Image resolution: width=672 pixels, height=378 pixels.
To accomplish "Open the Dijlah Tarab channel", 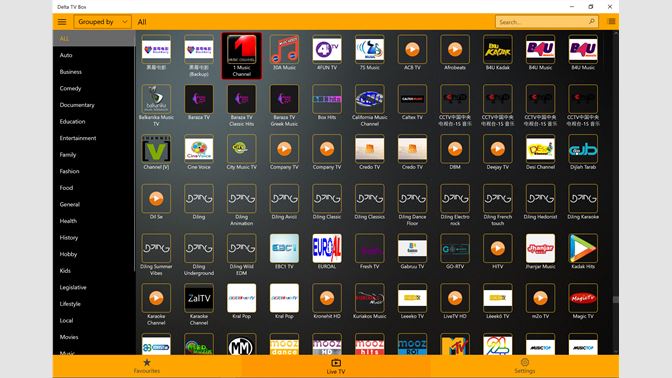I will [x=583, y=152].
